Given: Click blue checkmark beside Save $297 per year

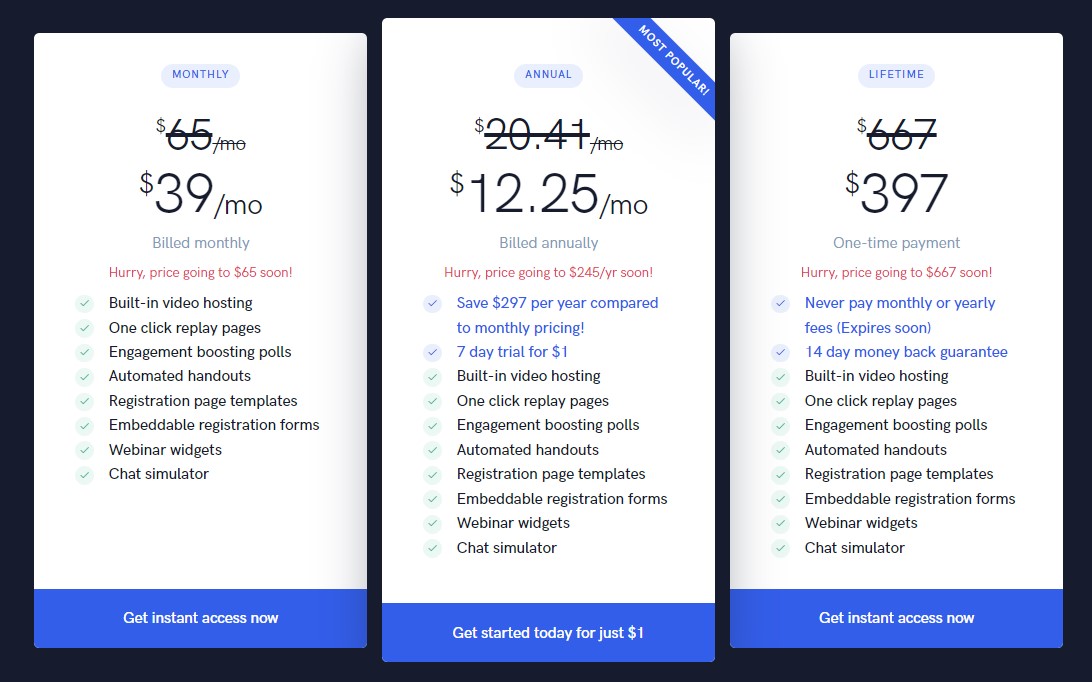Looking at the screenshot, I should click(432, 303).
